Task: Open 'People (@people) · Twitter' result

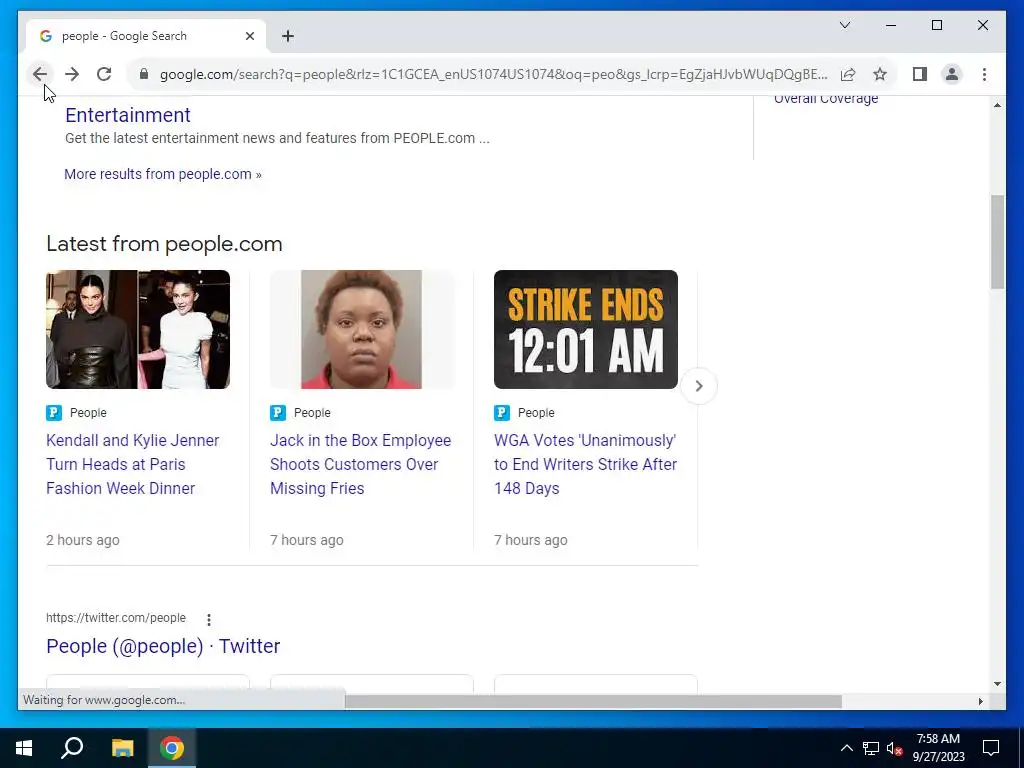Action: (x=163, y=646)
